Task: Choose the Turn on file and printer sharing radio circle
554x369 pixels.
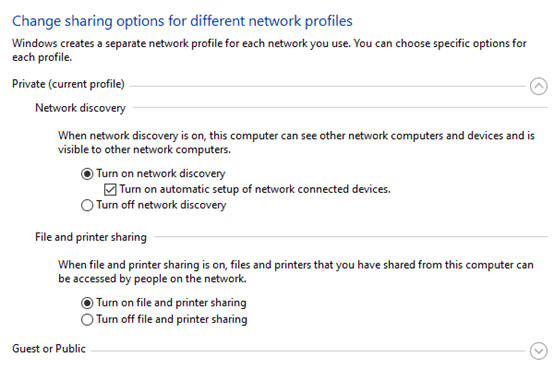Action: pyautogui.click(x=87, y=303)
